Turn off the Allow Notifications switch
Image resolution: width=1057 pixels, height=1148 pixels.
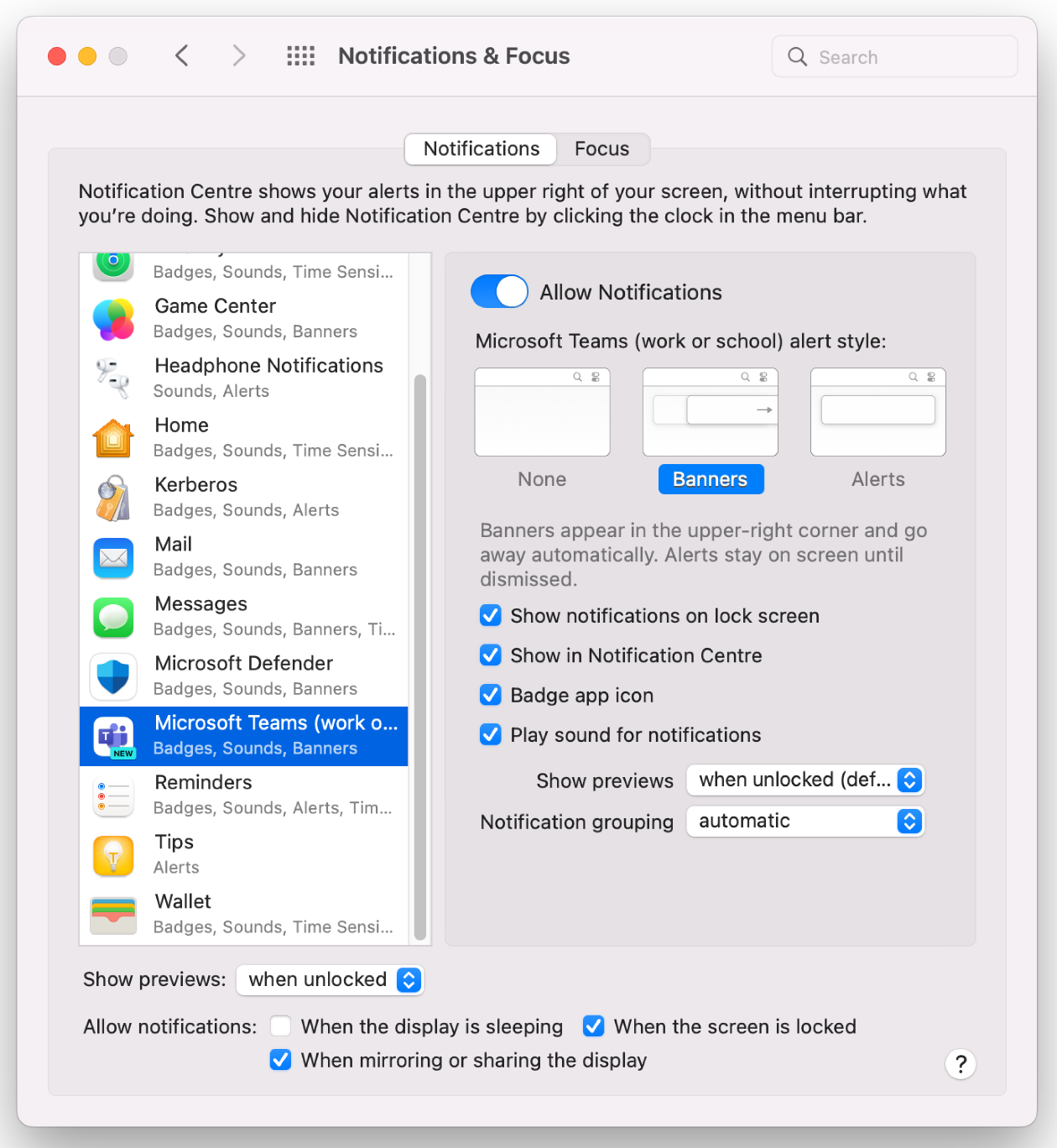point(499,291)
